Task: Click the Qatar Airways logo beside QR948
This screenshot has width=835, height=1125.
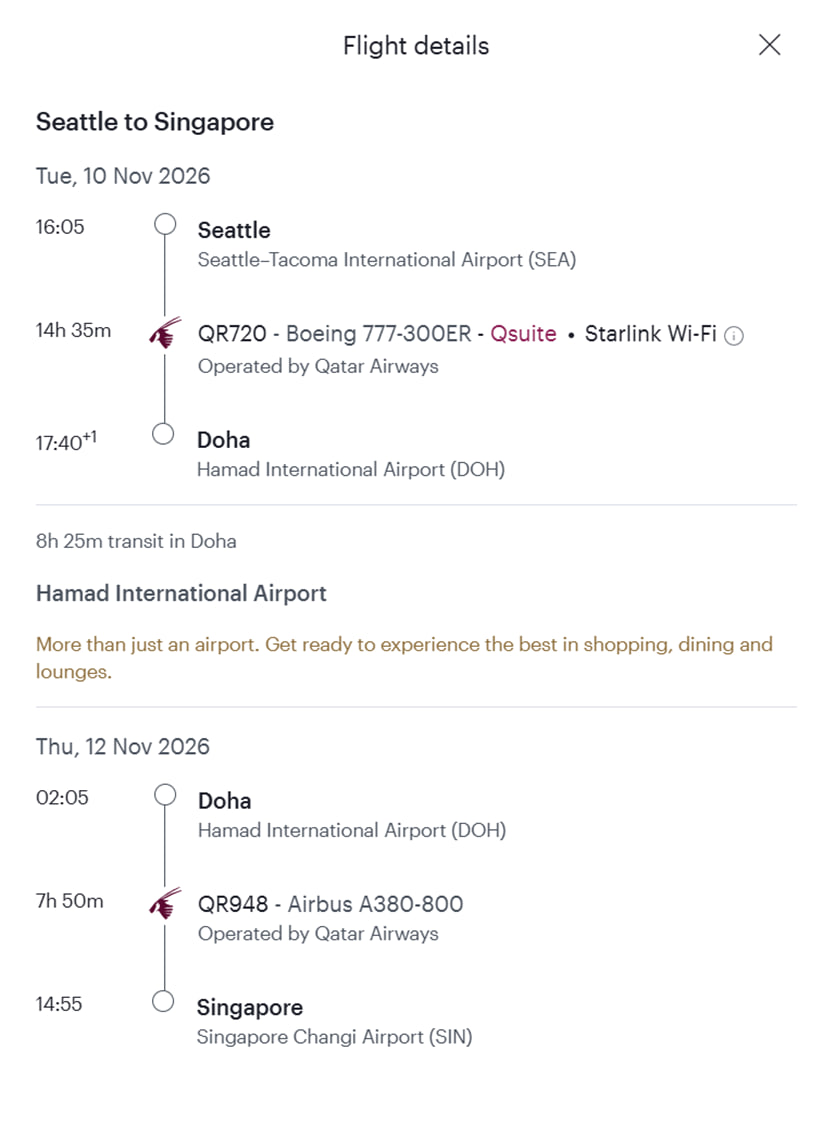Action: pos(165,903)
